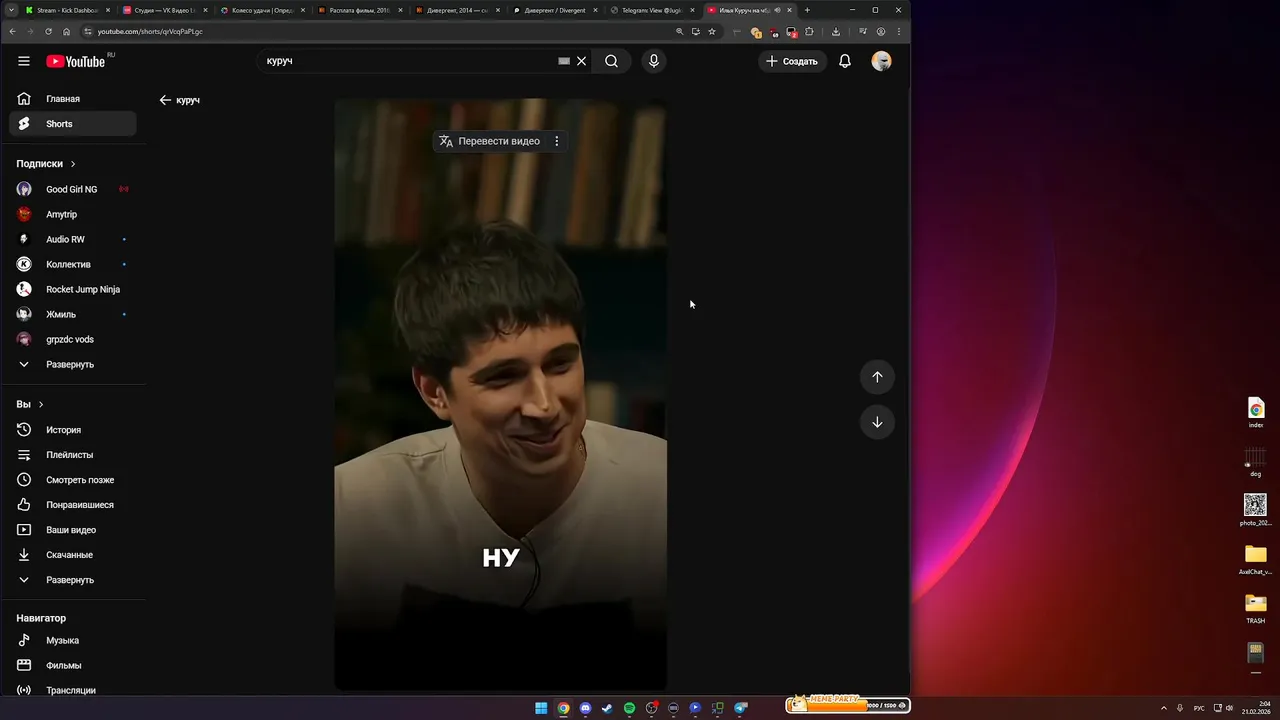Open notifications bell
Screen dimensions: 1280x720
[x=845, y=61]
